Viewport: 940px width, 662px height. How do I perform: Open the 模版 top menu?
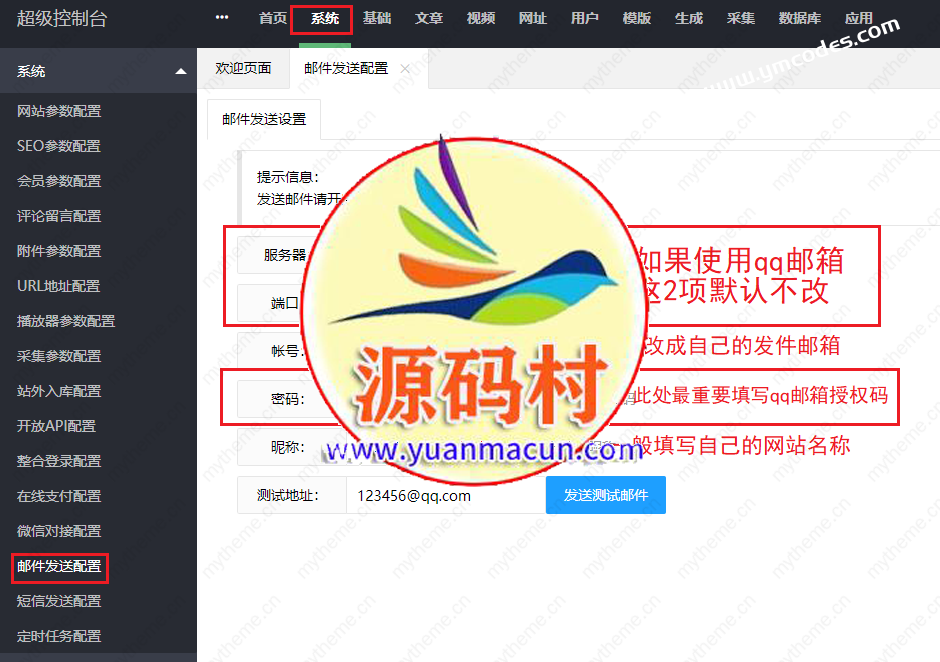coord(637,19)
